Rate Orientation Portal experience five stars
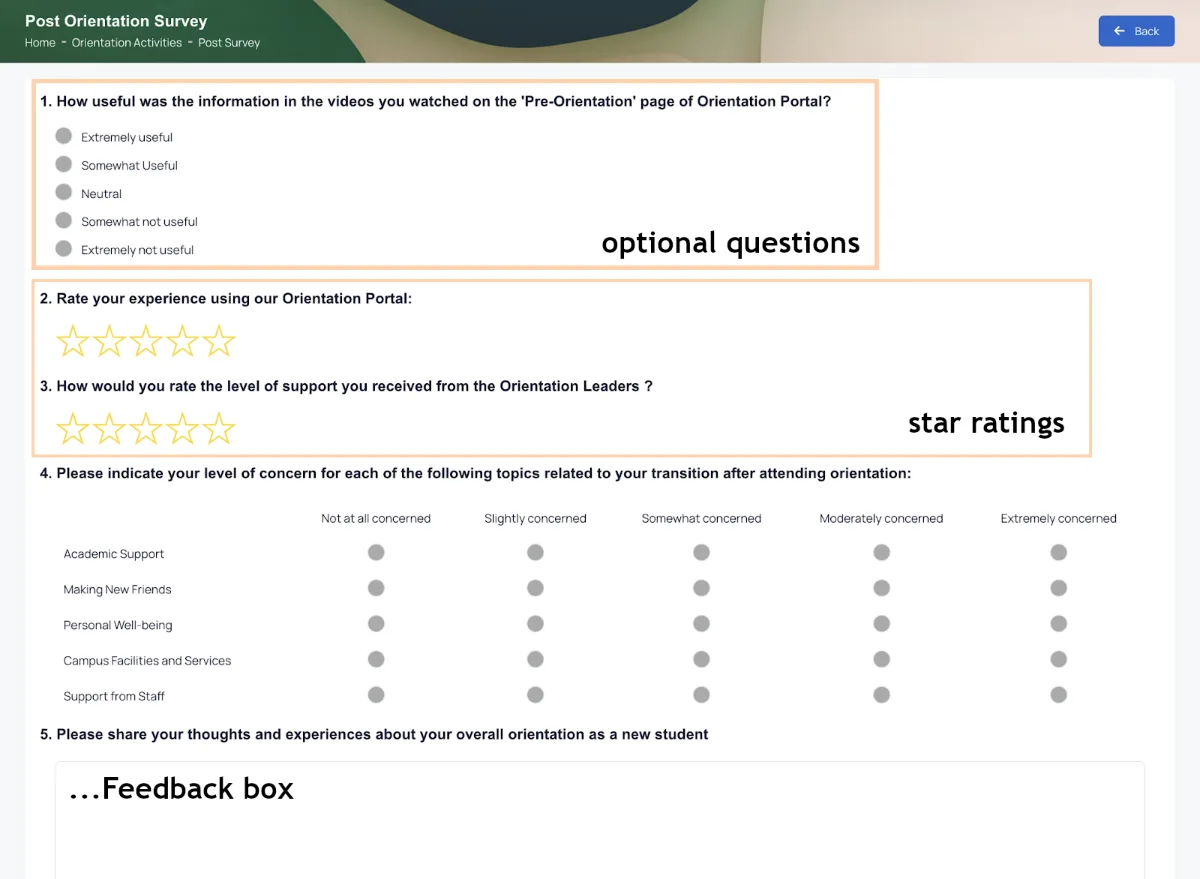The height and width of the screenshot is (879, 1200). point(219,341)
